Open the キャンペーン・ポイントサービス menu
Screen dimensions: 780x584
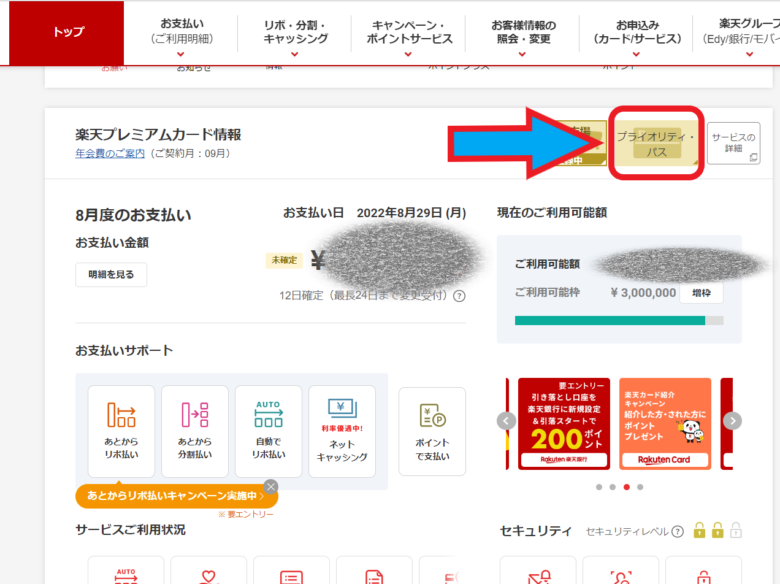coord(409,32)
